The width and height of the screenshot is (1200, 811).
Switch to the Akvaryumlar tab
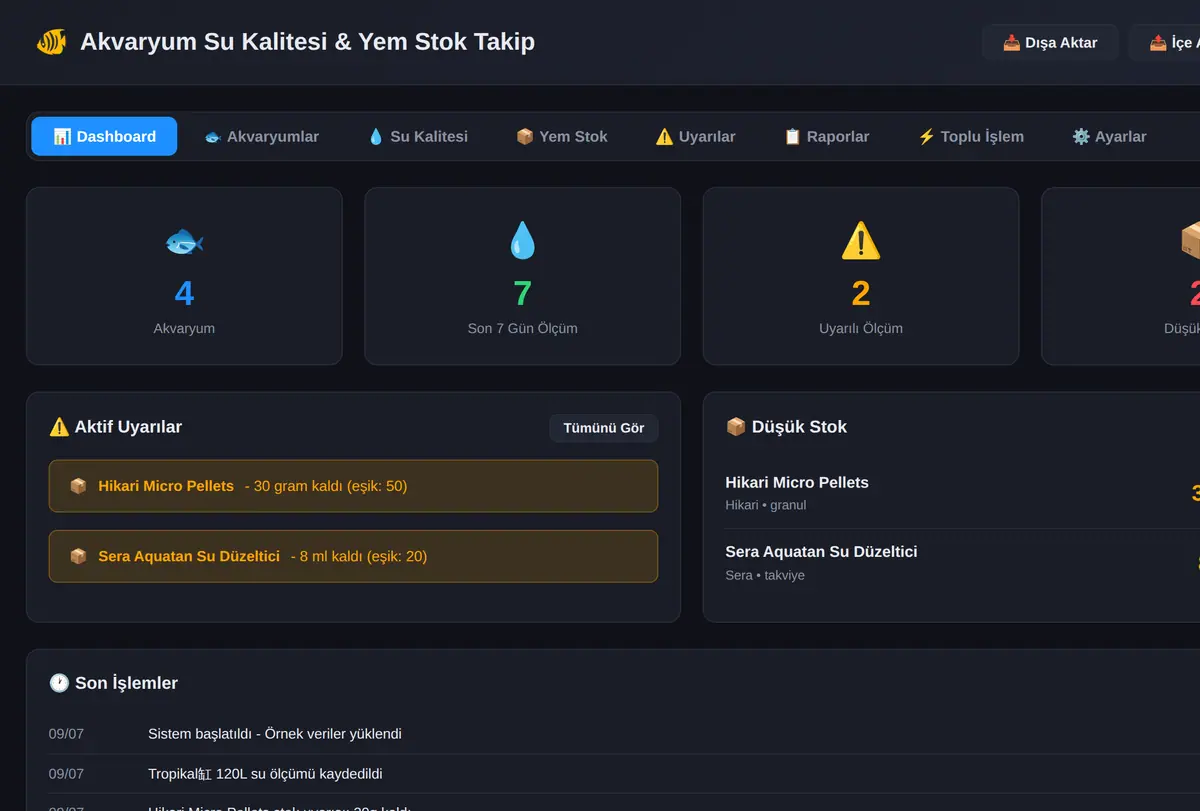point(261,136)
